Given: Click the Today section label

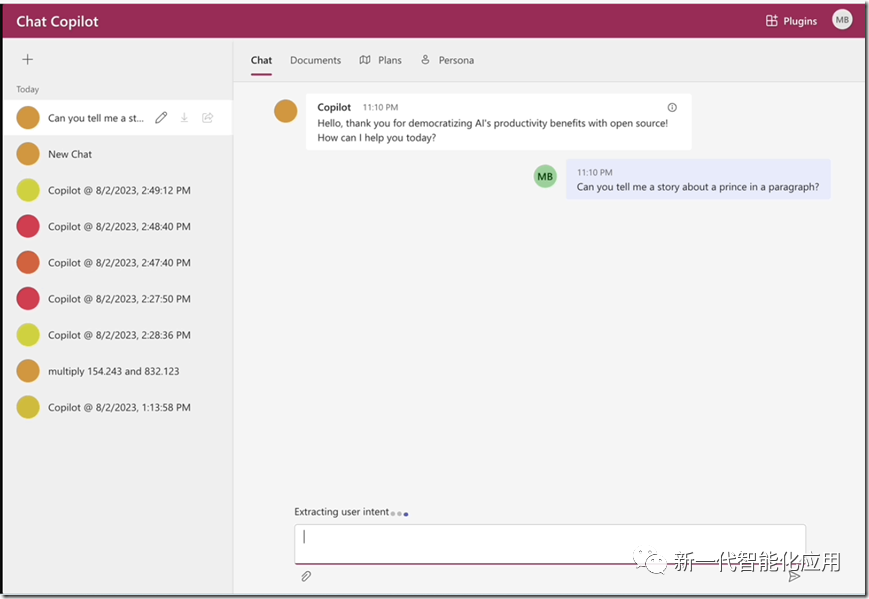Looking at the screenshot, I should 28,89.
